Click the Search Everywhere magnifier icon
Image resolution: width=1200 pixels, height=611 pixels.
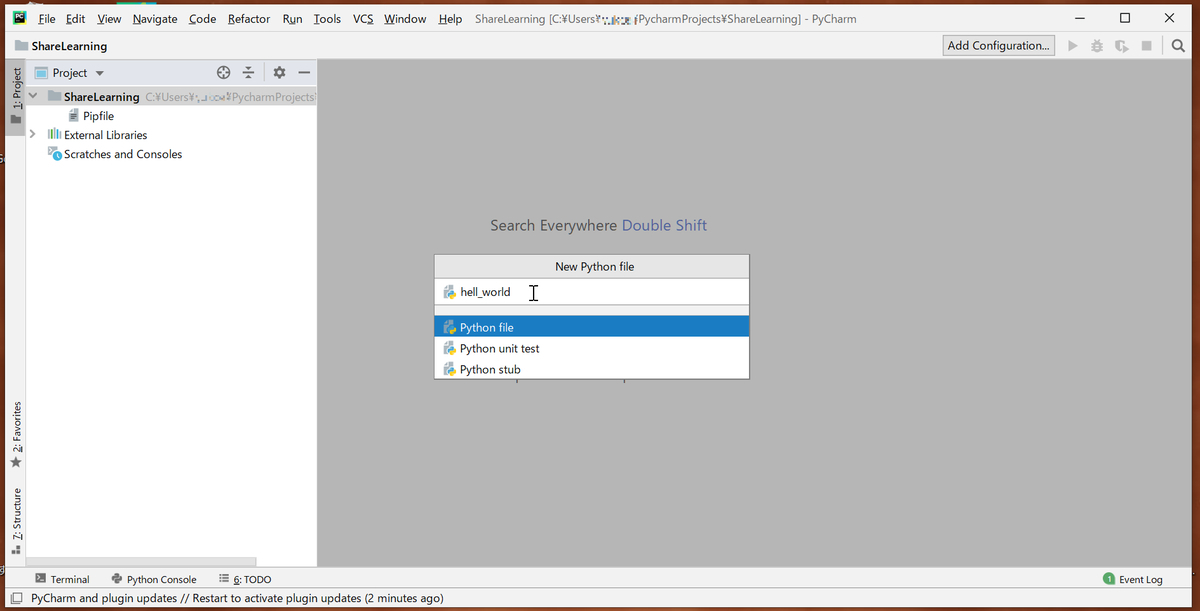(x=1178, y=46)
